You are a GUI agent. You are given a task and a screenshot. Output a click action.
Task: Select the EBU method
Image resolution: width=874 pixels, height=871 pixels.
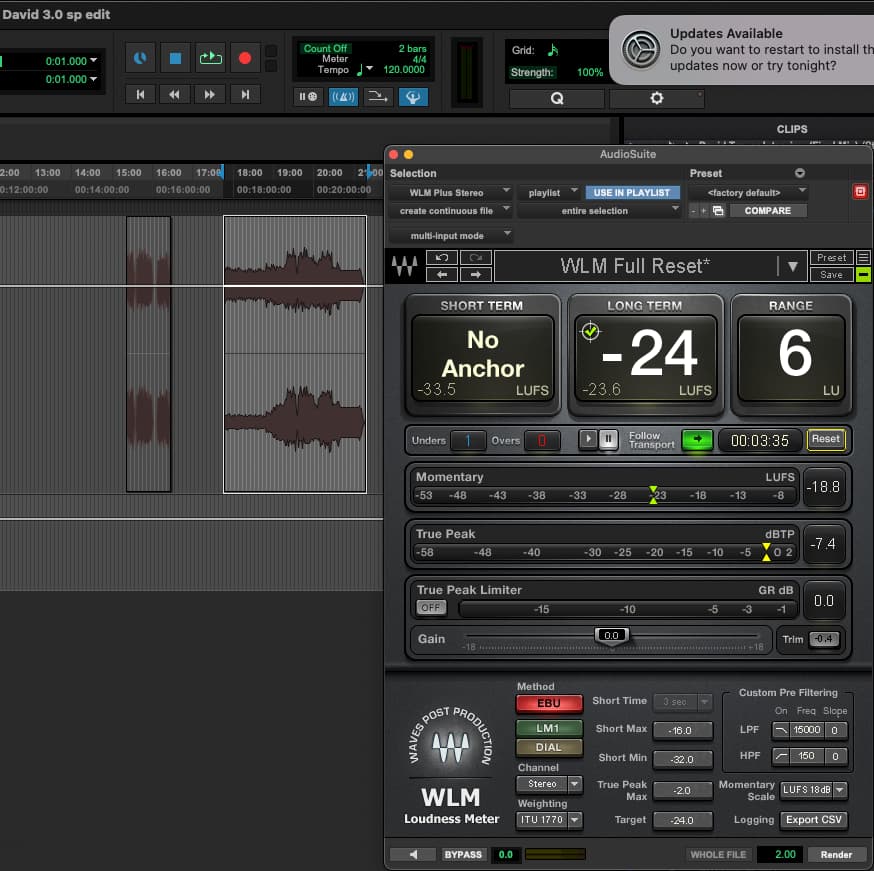(549, 704)
